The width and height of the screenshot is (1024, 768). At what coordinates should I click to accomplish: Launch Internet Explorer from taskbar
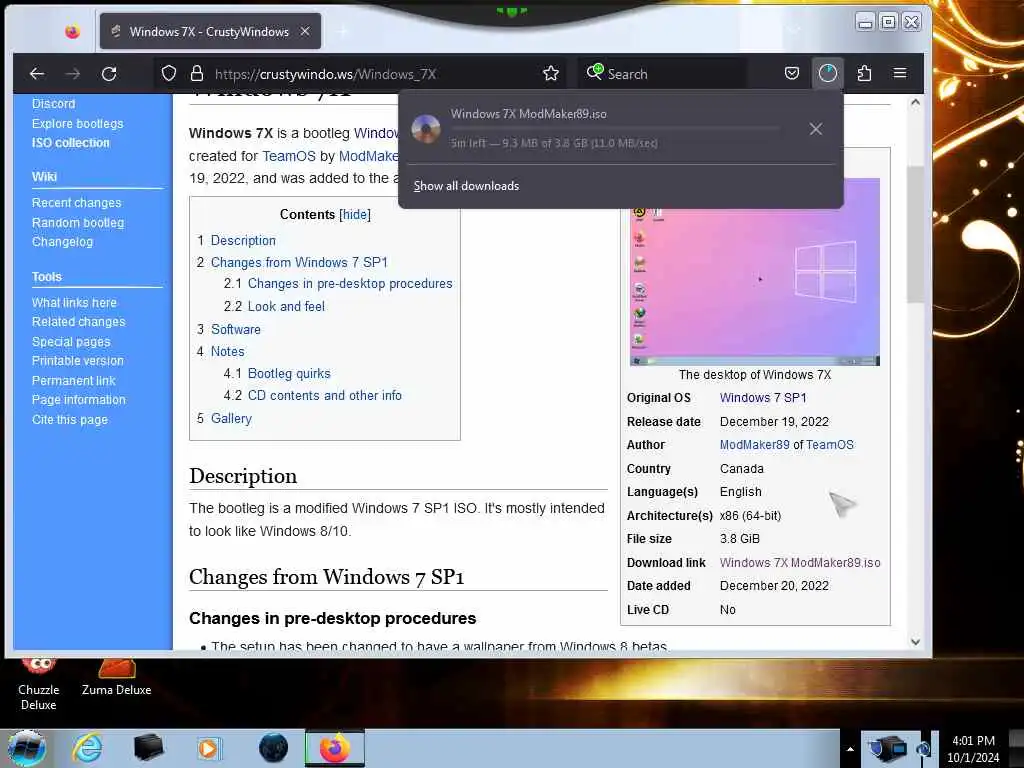[87, 748]
